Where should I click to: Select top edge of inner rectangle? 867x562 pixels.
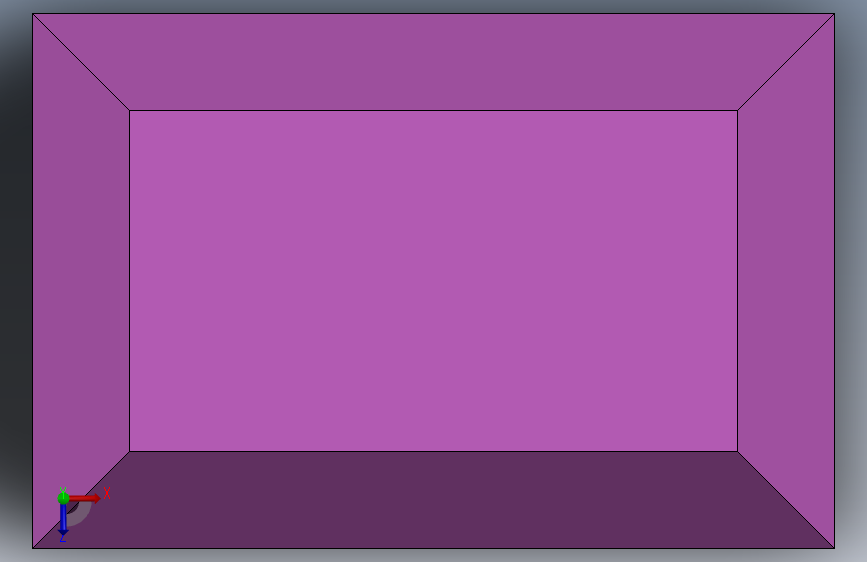coord(433,111)
